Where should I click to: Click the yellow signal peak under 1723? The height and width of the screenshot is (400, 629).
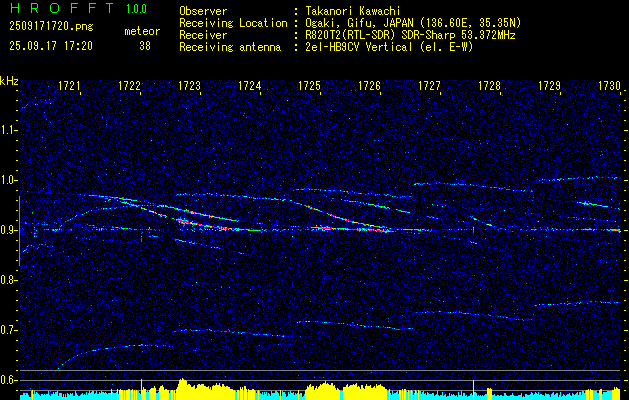[183, 385]
